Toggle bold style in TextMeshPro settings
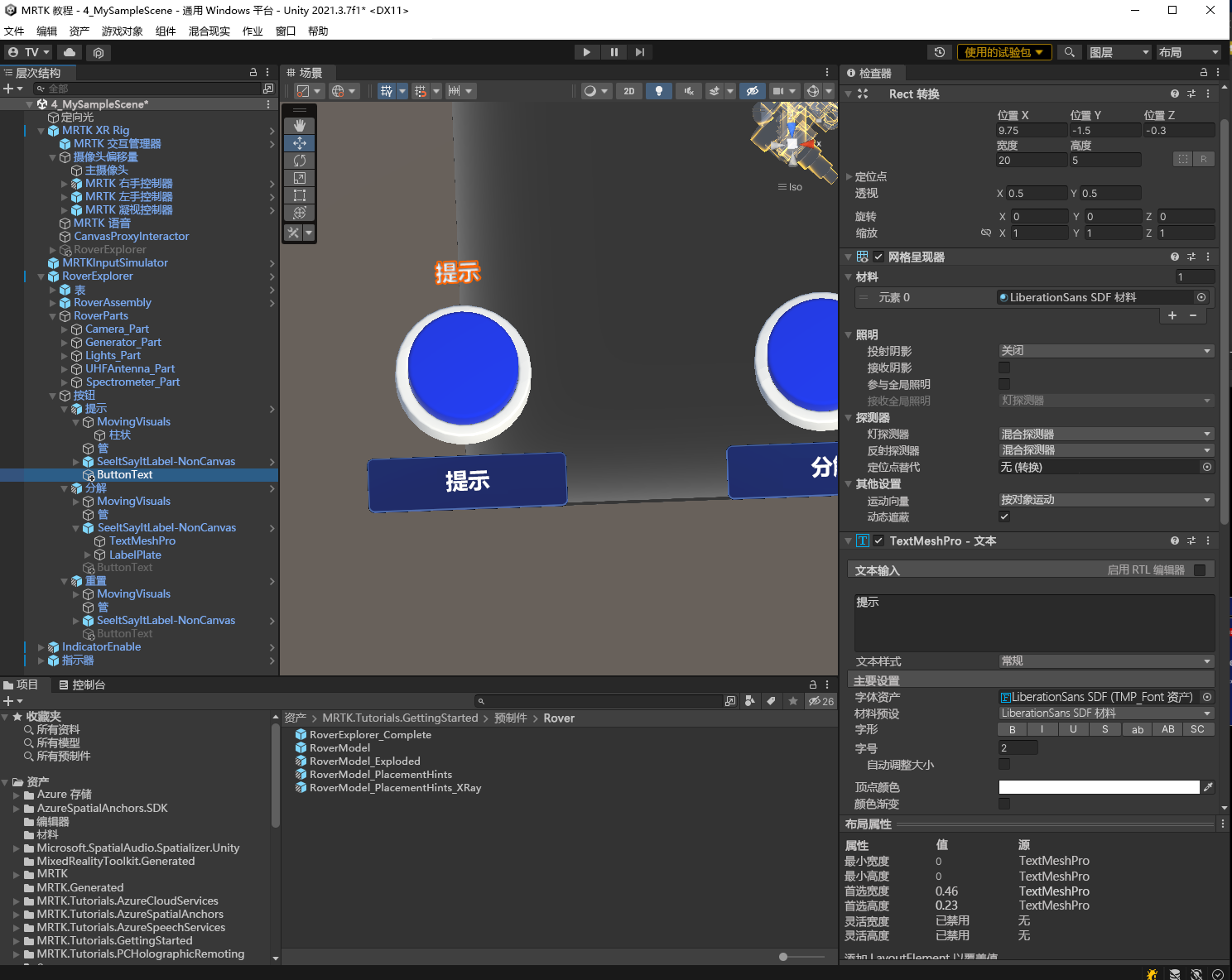 [1012, 728]
